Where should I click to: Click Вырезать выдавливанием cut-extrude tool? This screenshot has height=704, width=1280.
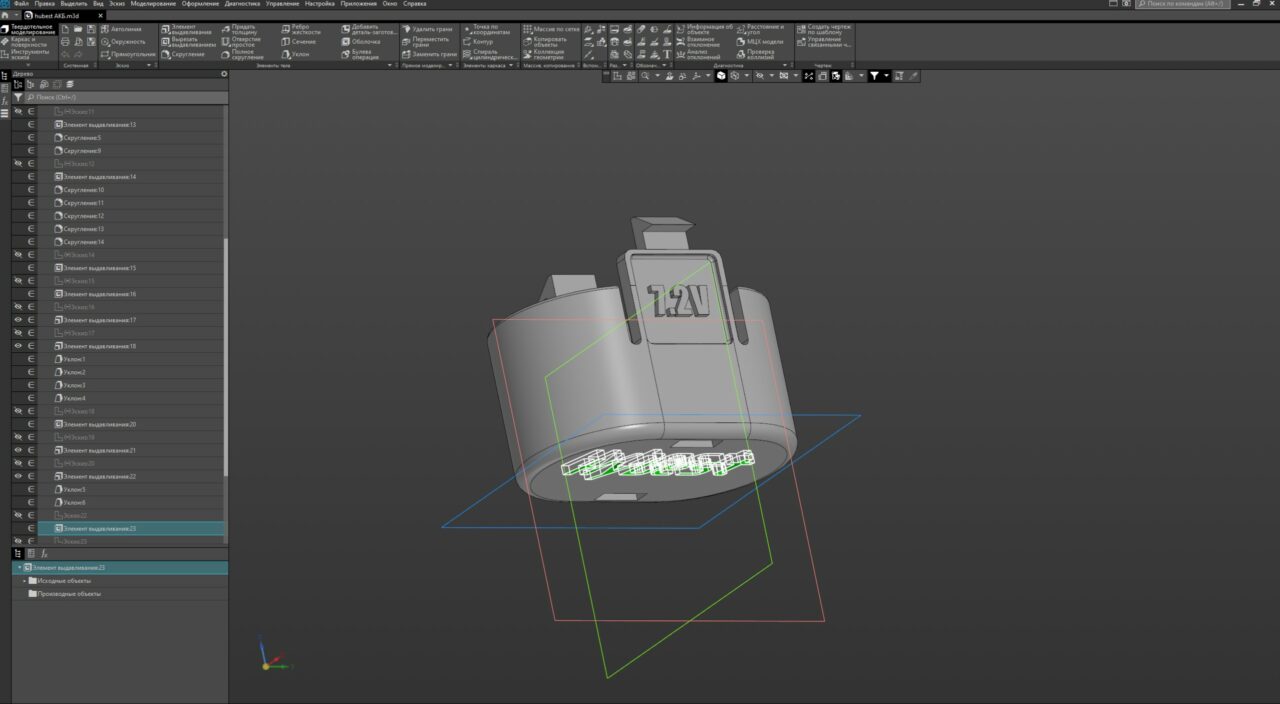[188, 42]
